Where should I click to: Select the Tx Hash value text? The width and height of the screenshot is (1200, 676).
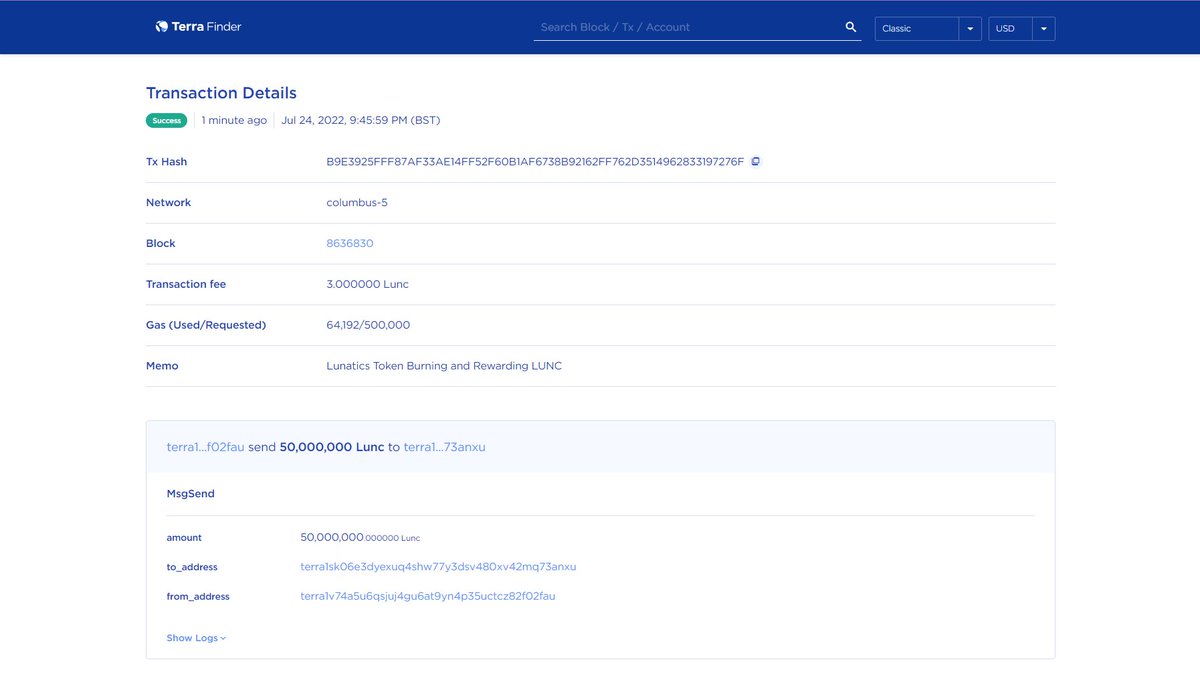pos(535,162)
